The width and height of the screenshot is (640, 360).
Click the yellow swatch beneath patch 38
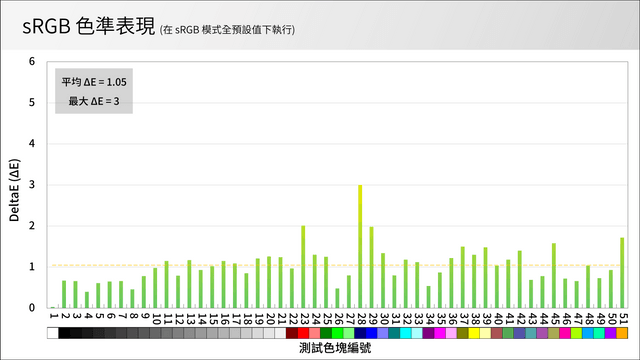[x=474, y=333]
